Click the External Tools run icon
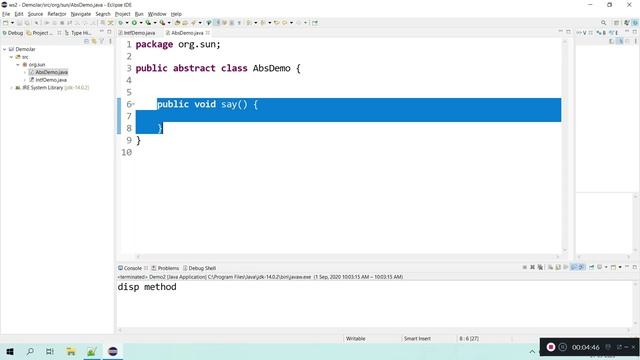The width and height of the screenshot is (640, 360). [x=162, y=23]
